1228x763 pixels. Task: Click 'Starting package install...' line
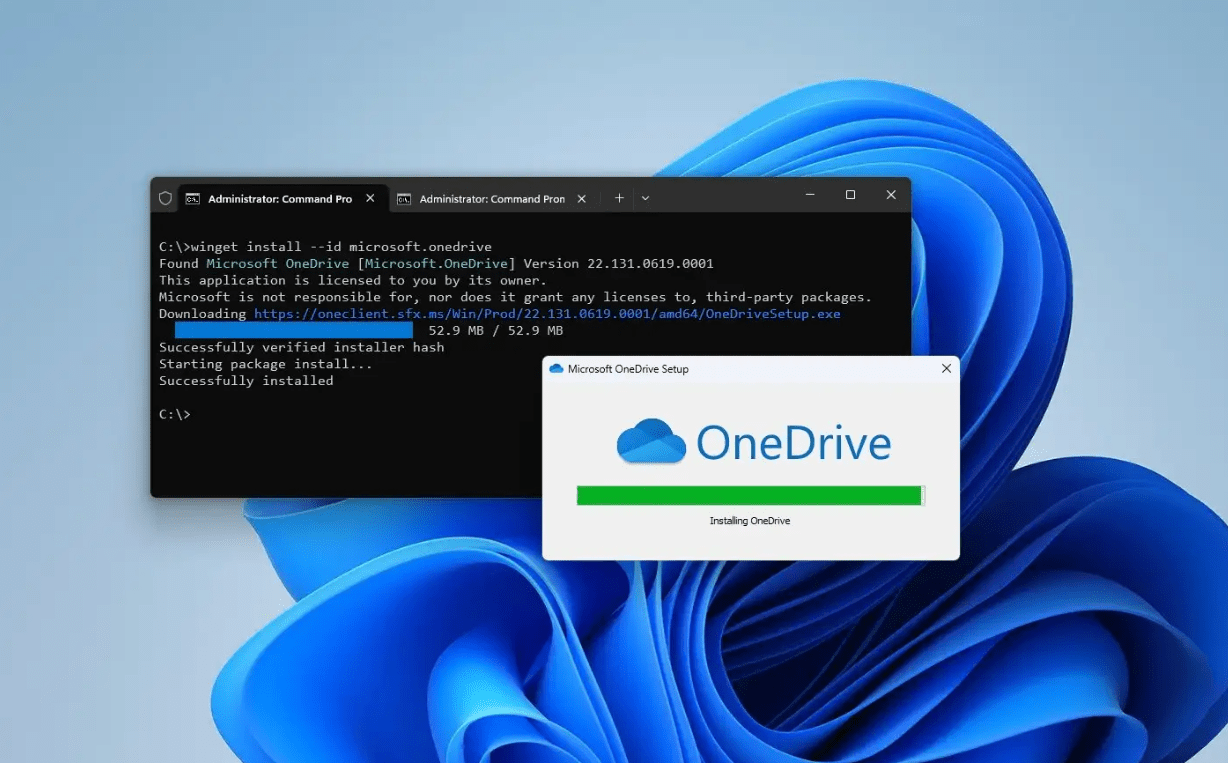265,364
